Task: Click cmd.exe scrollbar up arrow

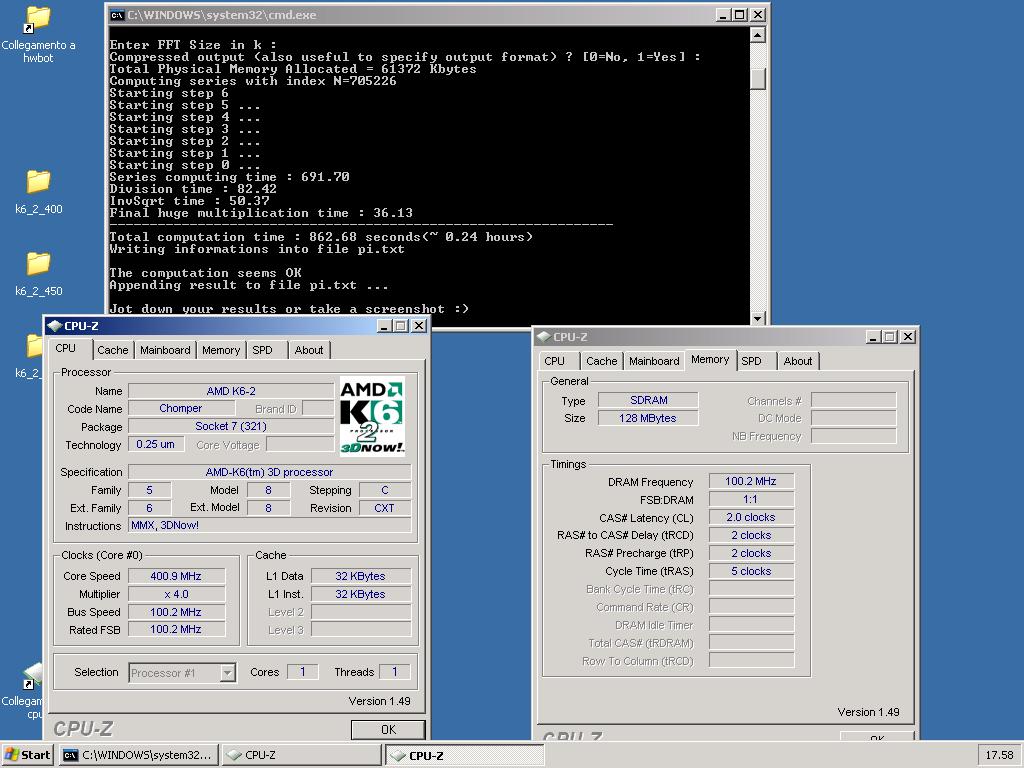Action: (x=758, y=35)
